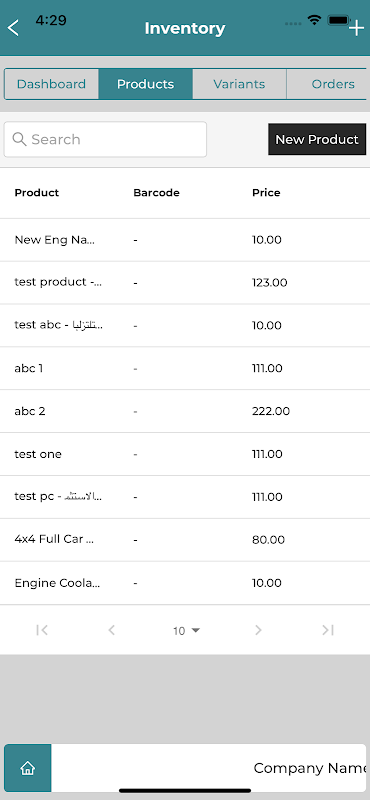Tap the Company Name bar

[x=209, y=768]
